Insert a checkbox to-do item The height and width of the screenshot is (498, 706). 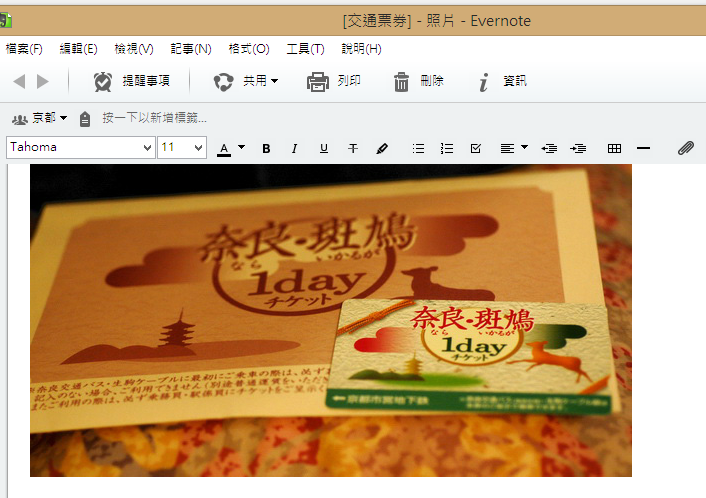476,149
